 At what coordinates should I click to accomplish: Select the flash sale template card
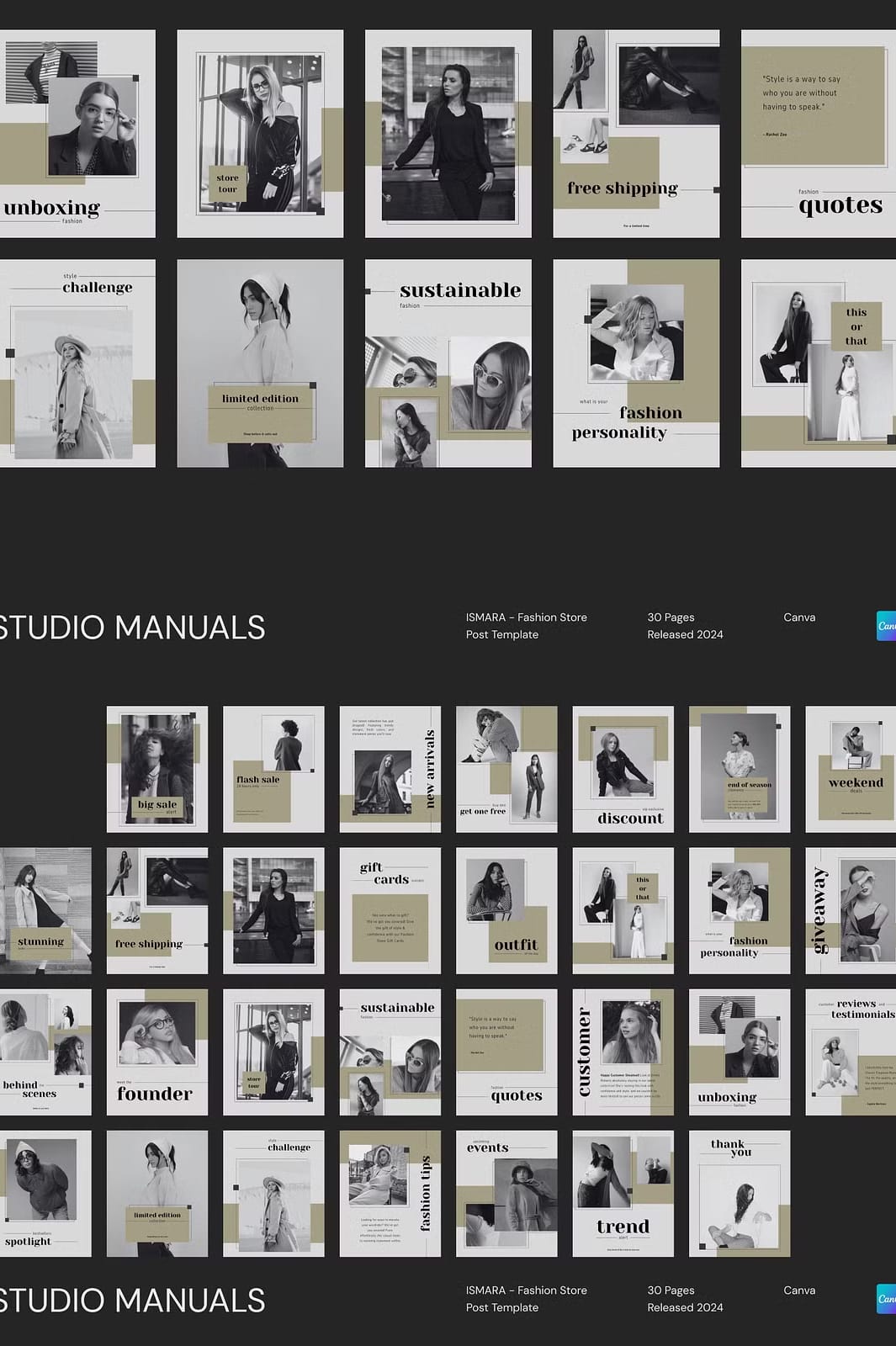273,769
